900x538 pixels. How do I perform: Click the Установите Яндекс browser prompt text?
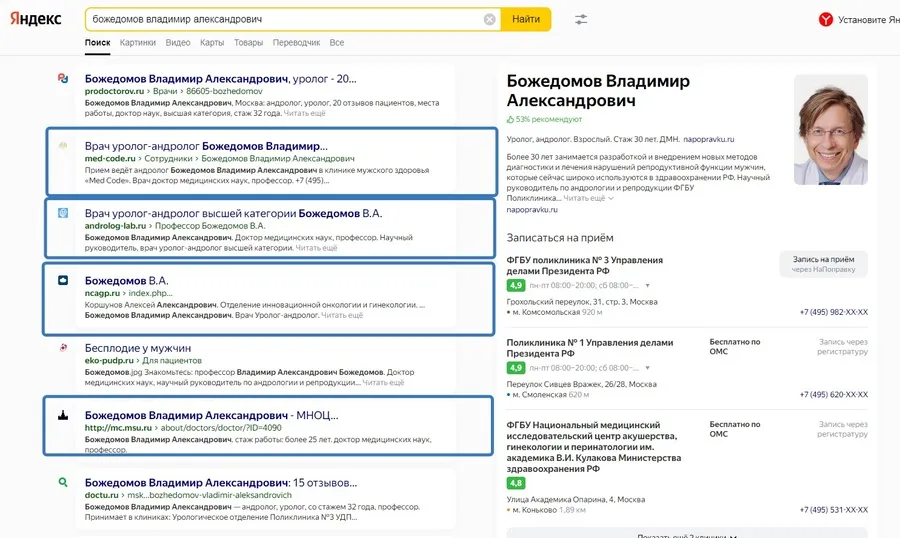(868, 20)
